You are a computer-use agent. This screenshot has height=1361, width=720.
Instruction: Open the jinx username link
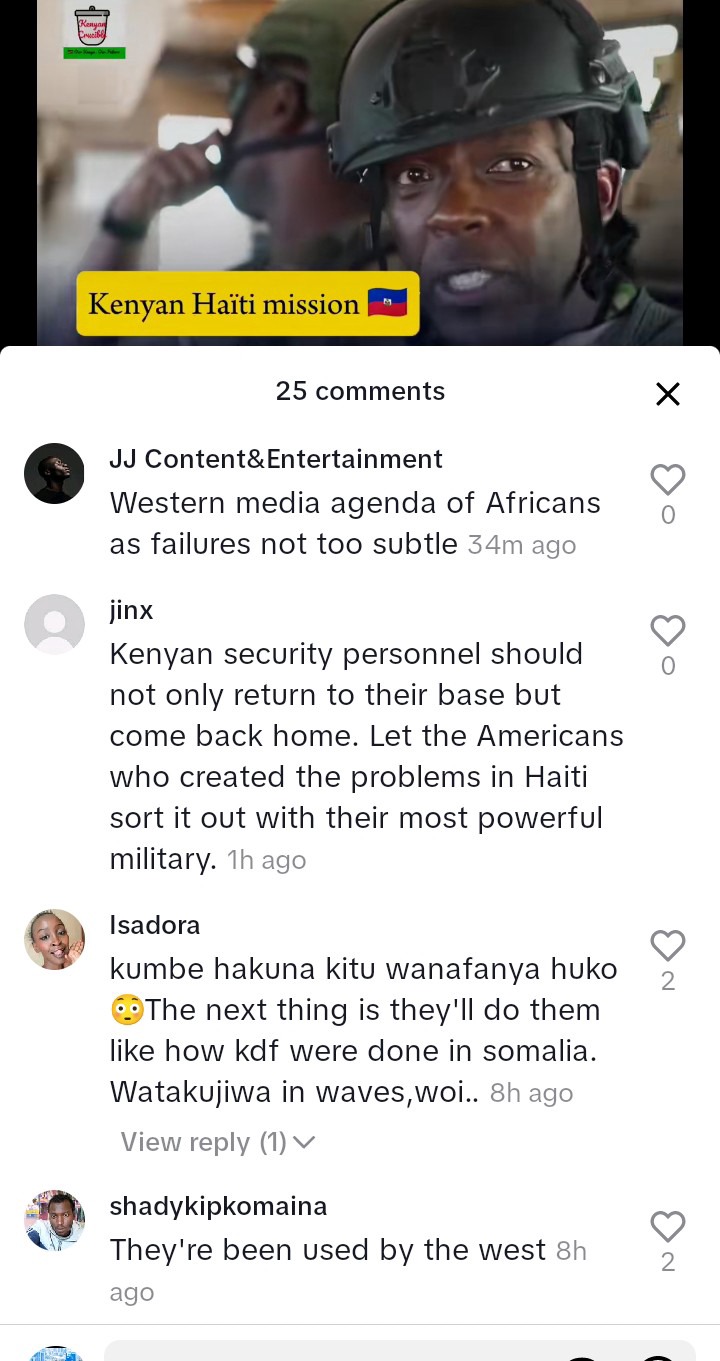[131, 610]
